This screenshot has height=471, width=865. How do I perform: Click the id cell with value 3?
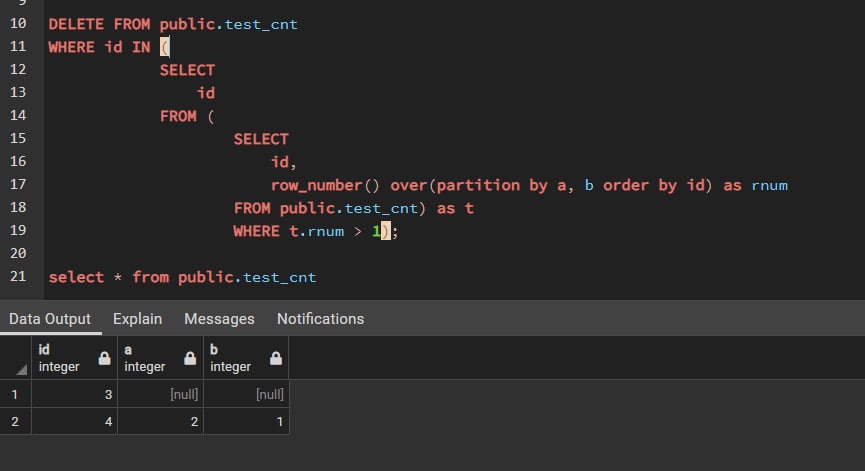tap(74, 394)
